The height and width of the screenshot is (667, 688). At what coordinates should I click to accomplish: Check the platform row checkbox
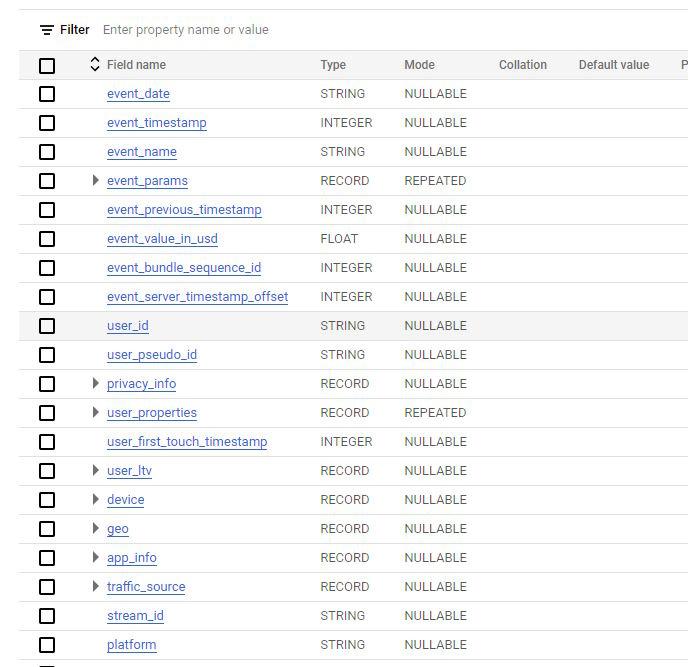[47, 645]
